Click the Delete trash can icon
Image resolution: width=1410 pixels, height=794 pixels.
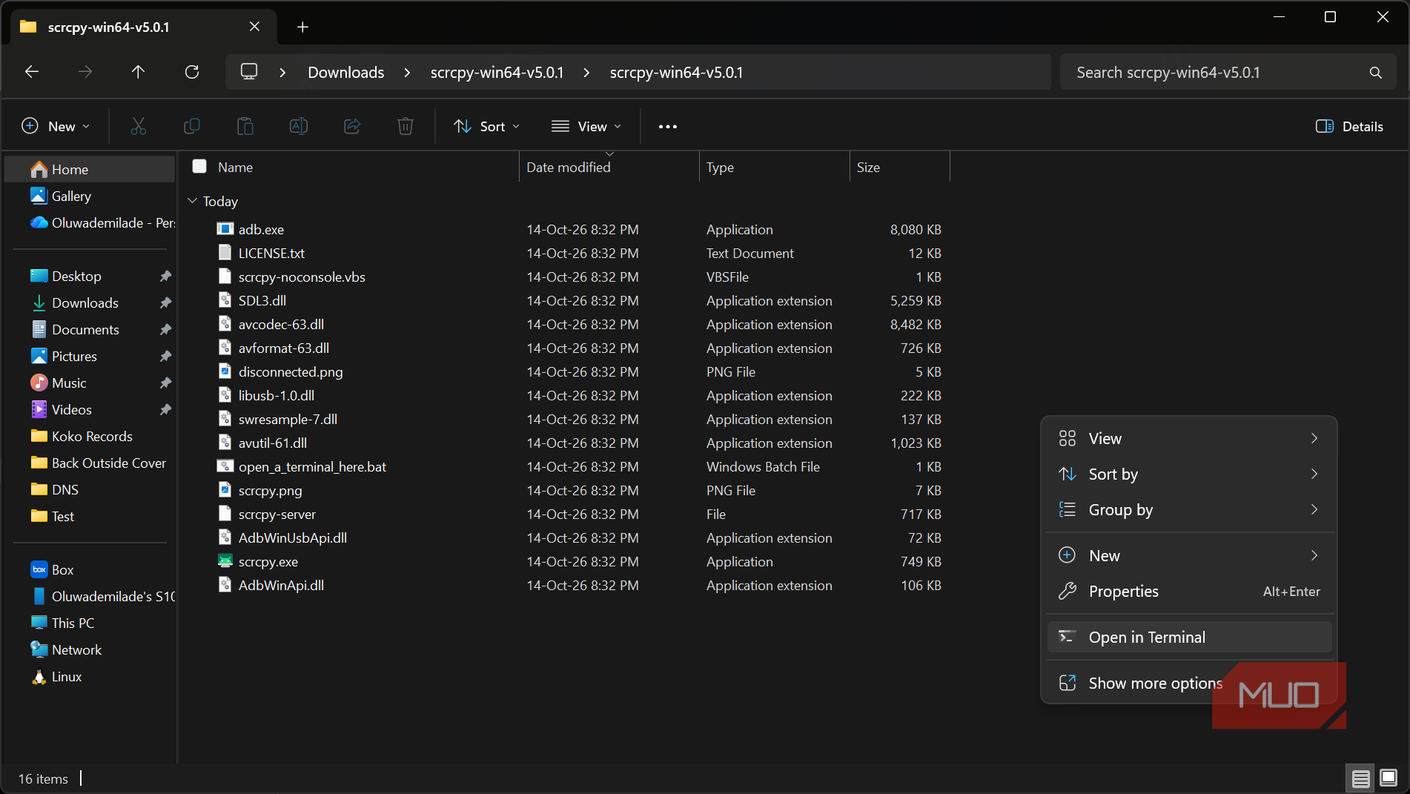pos(405,126)
